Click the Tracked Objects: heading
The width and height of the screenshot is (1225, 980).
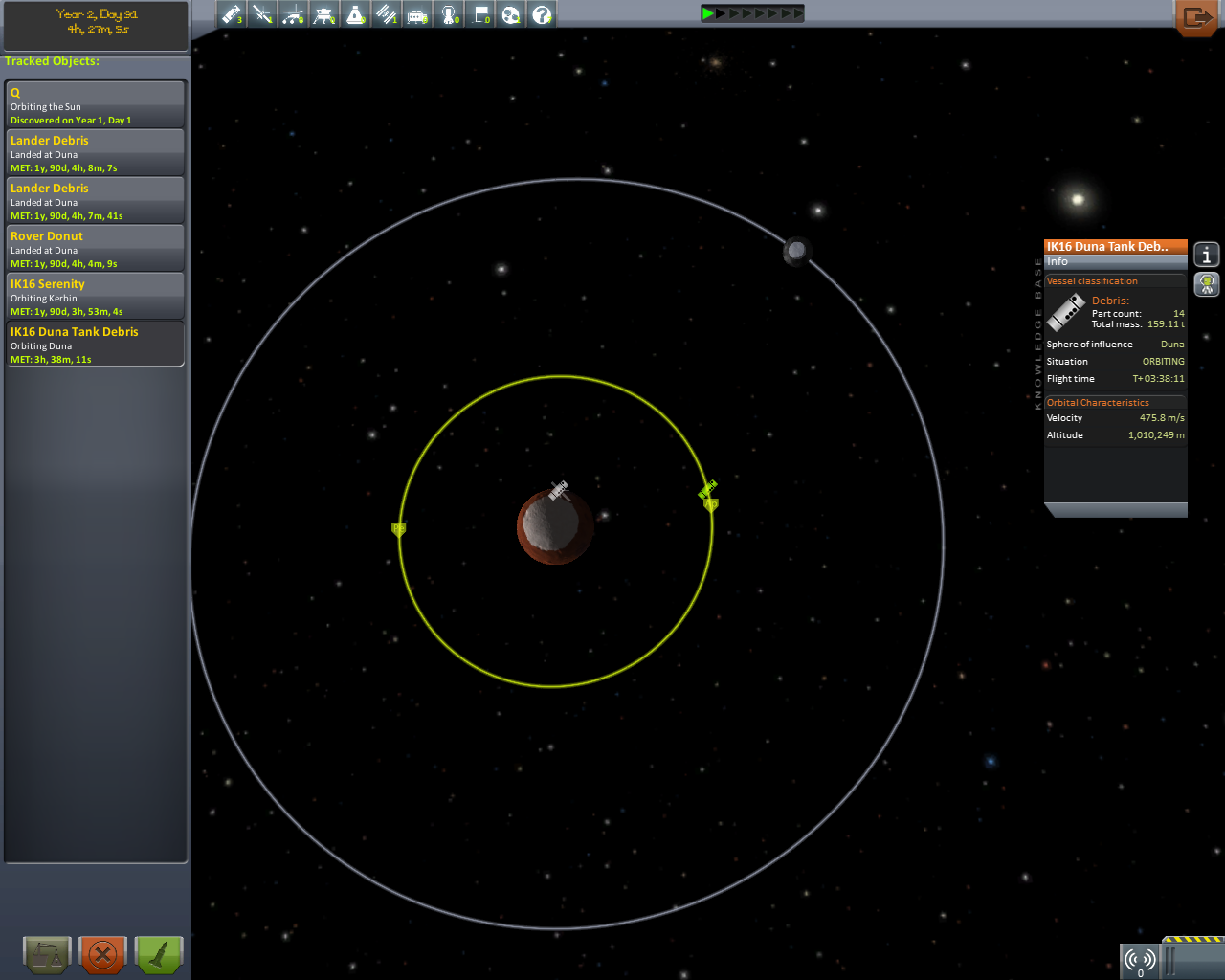tap(52, 61)
